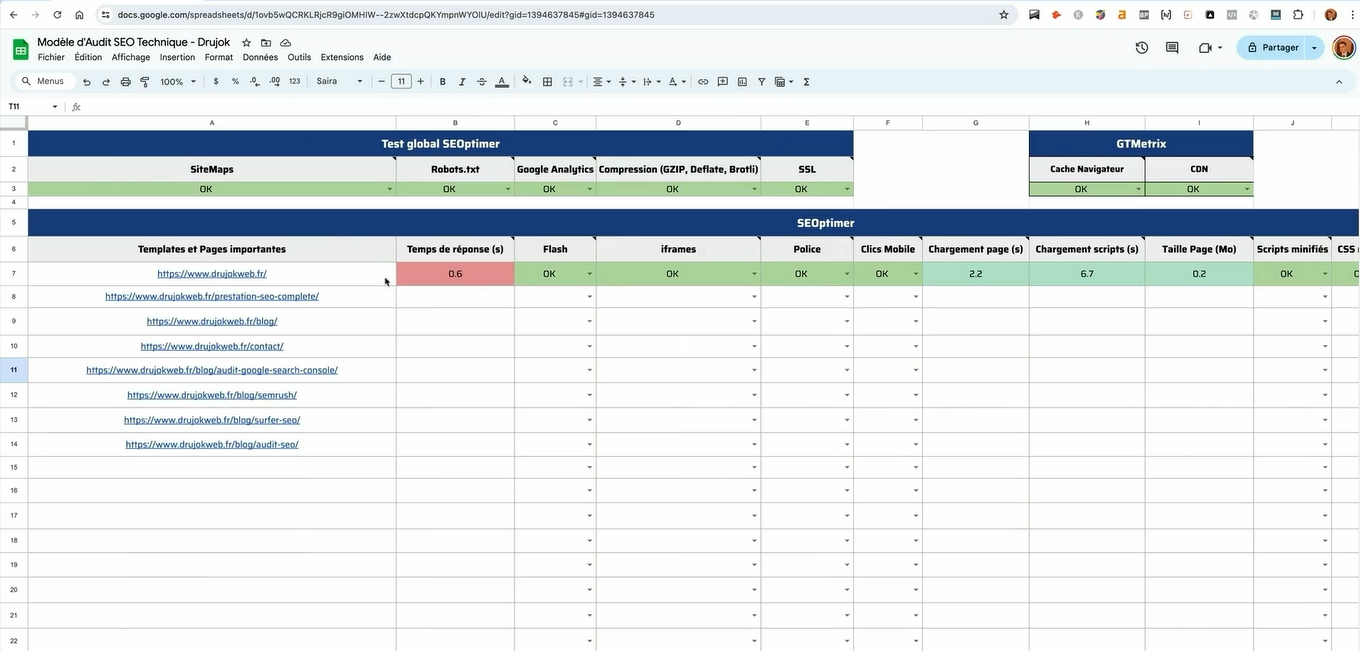Open the cell borders tool
1360x651 pixels.
pos(547,82)
